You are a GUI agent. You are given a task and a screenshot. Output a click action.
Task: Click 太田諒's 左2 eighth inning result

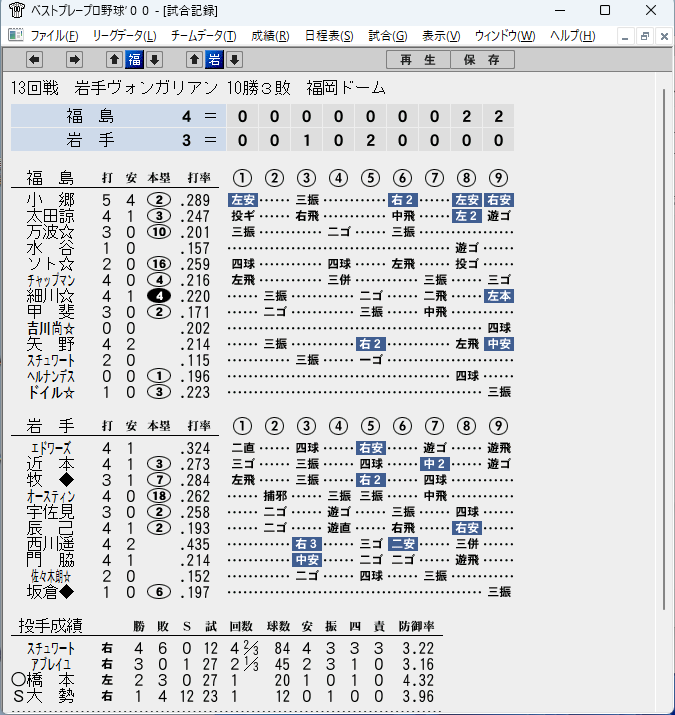click(467, 216)
